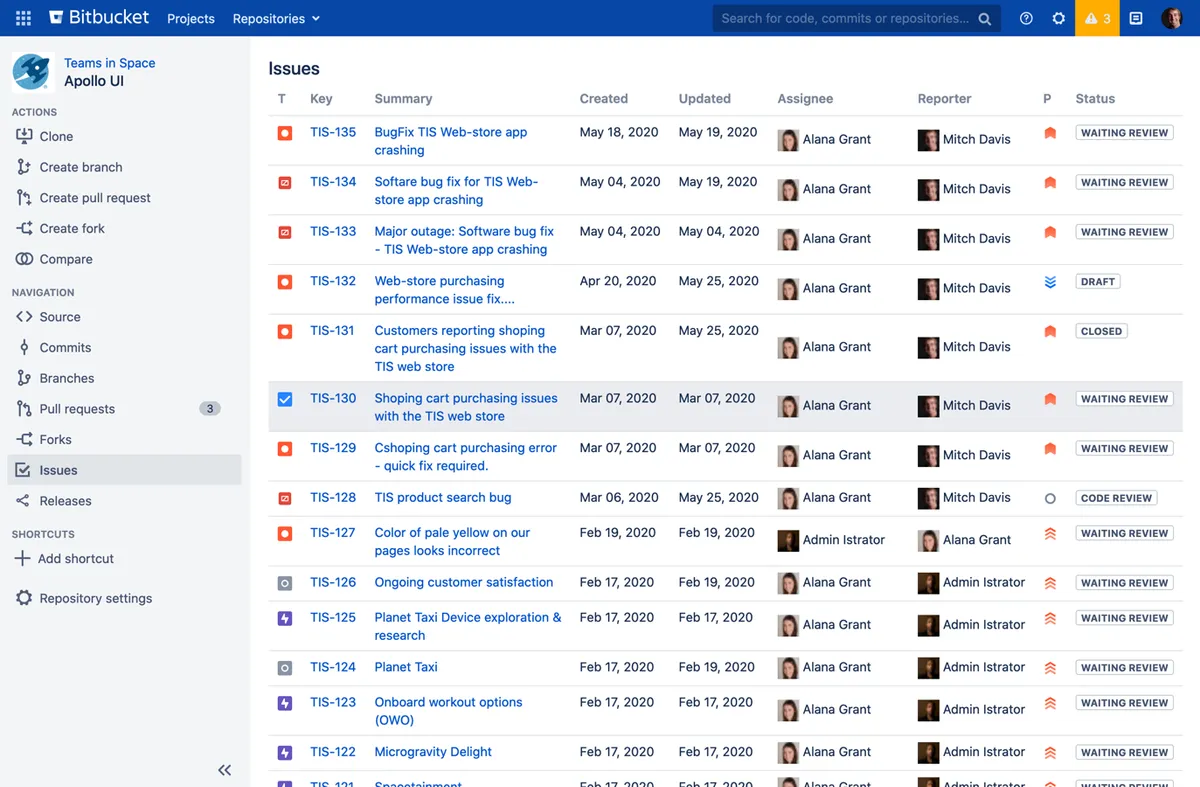Click the Branches icon
This screenshot has height=787, width=1200.
24,378
